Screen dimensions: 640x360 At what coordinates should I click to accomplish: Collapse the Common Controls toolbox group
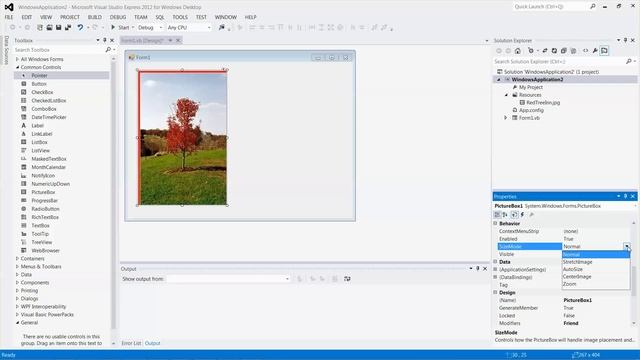click(17, 67)
